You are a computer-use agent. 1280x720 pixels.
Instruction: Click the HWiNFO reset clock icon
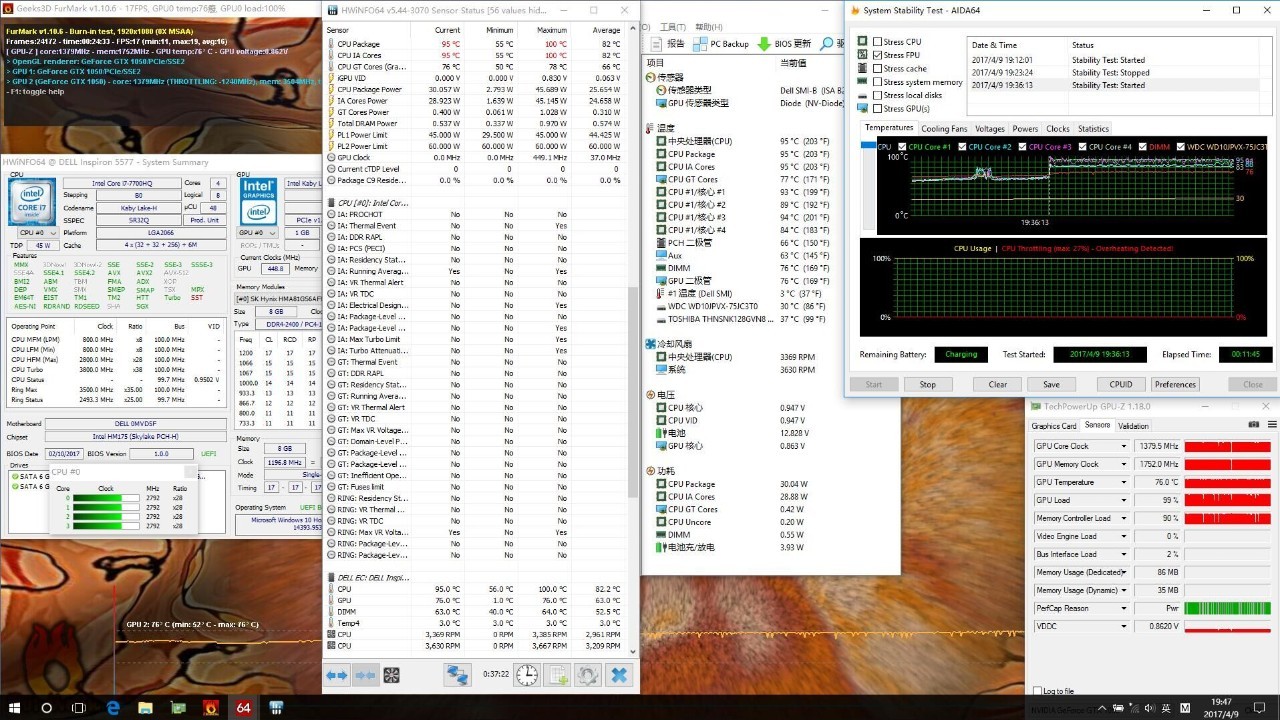click(x=526, y=675)
